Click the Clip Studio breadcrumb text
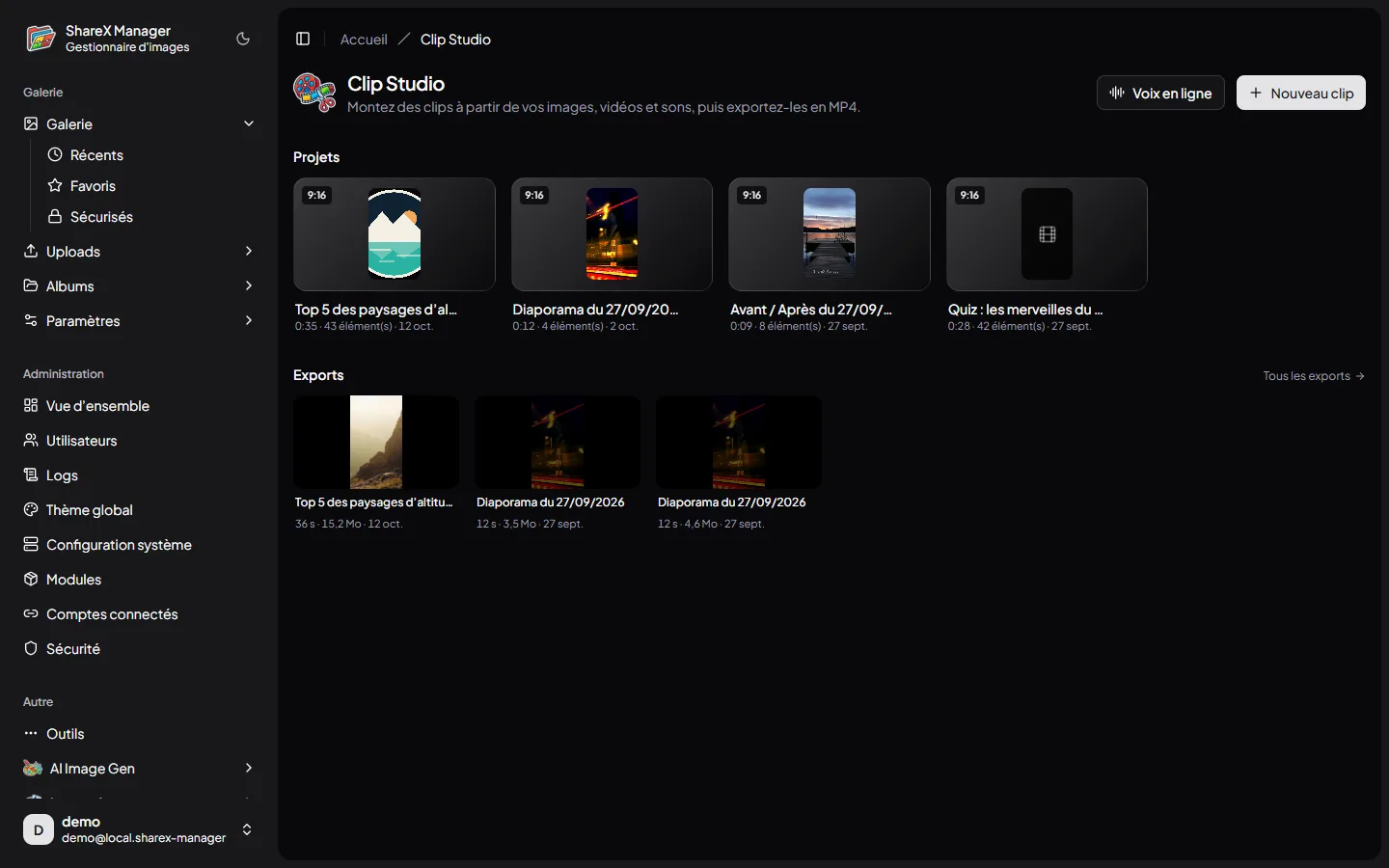This screenshot has height=868, width=1389. pos(455,40)
